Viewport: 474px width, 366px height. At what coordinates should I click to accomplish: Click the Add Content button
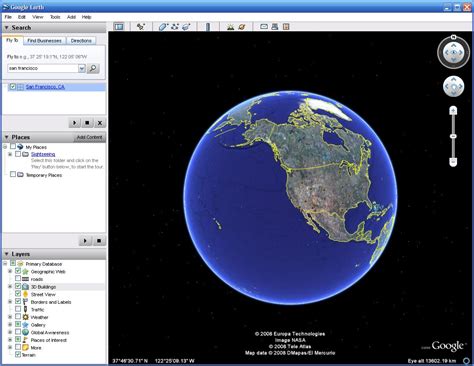click(89, 137)
